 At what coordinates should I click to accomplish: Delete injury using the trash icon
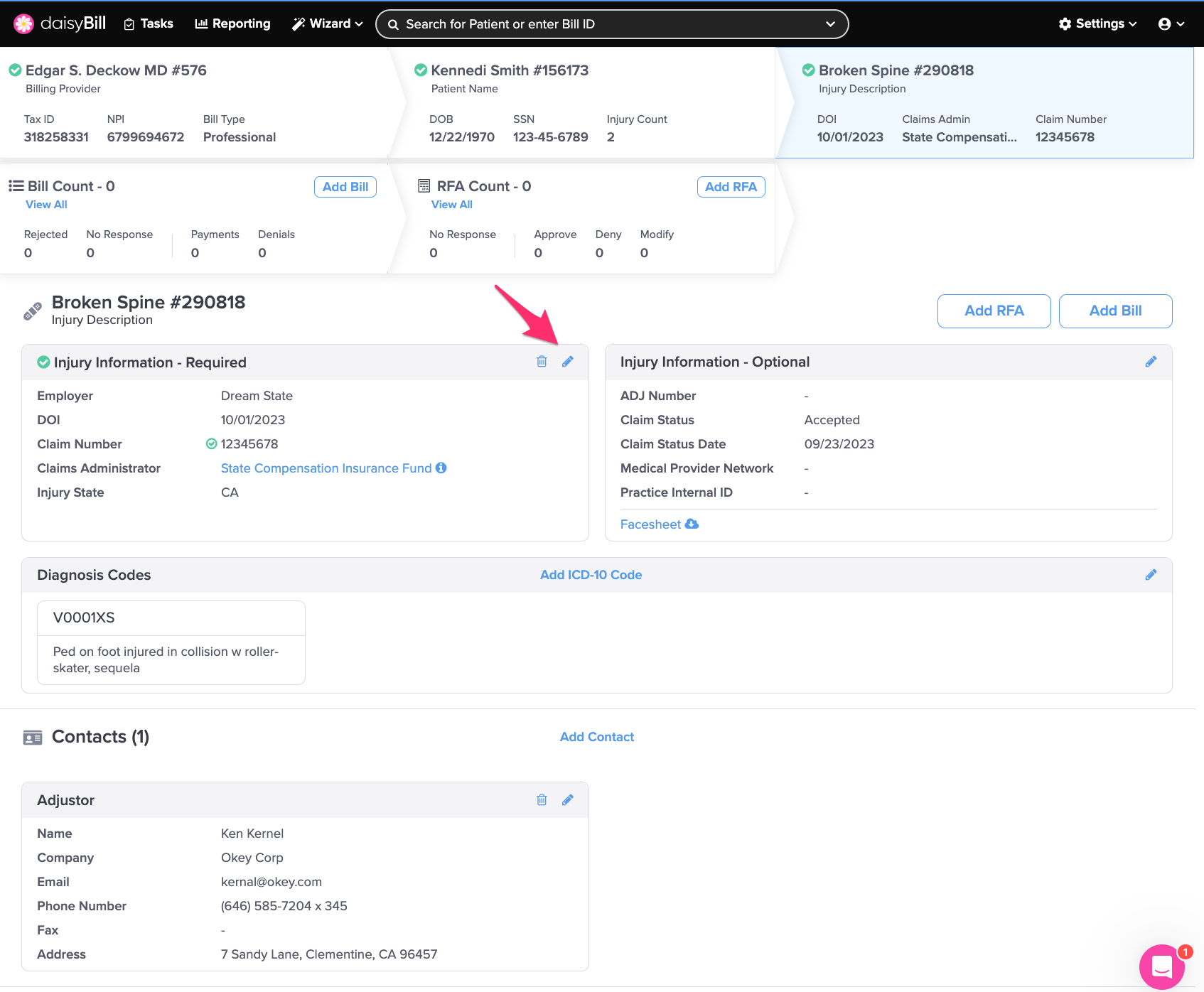point(542,362)
